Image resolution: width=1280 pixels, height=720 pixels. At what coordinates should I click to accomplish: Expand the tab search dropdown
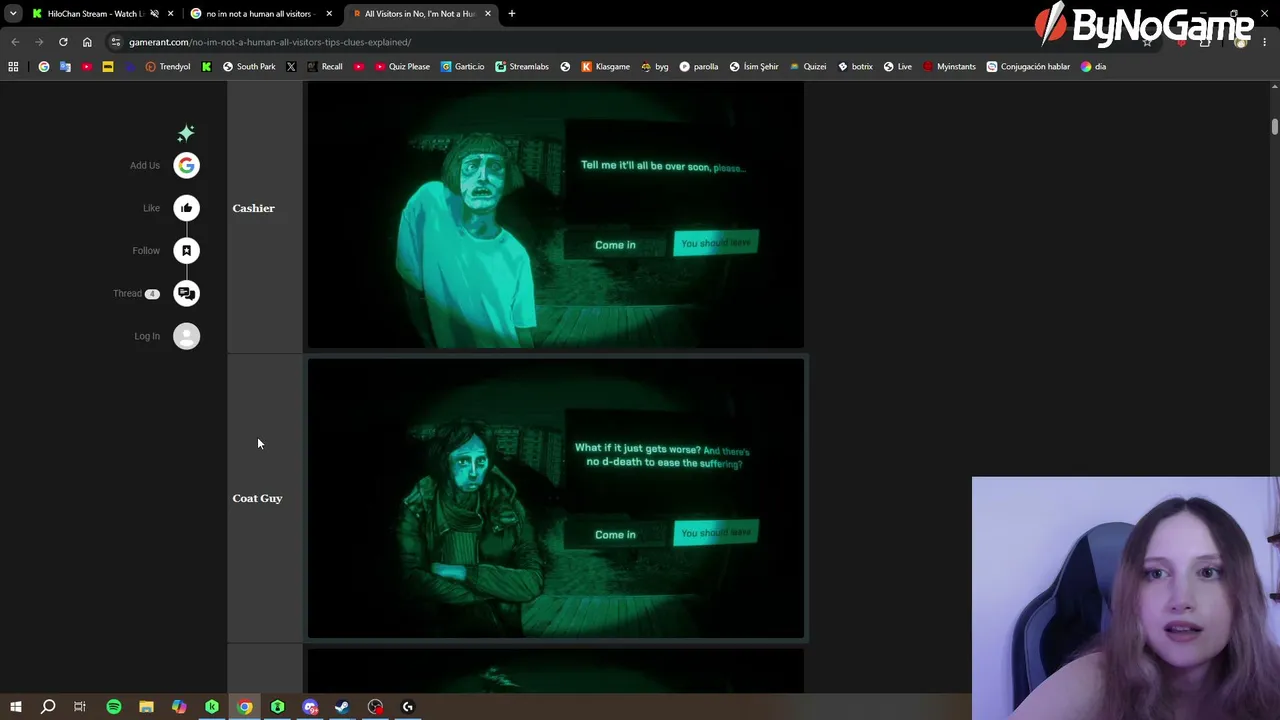coord(13,14)
